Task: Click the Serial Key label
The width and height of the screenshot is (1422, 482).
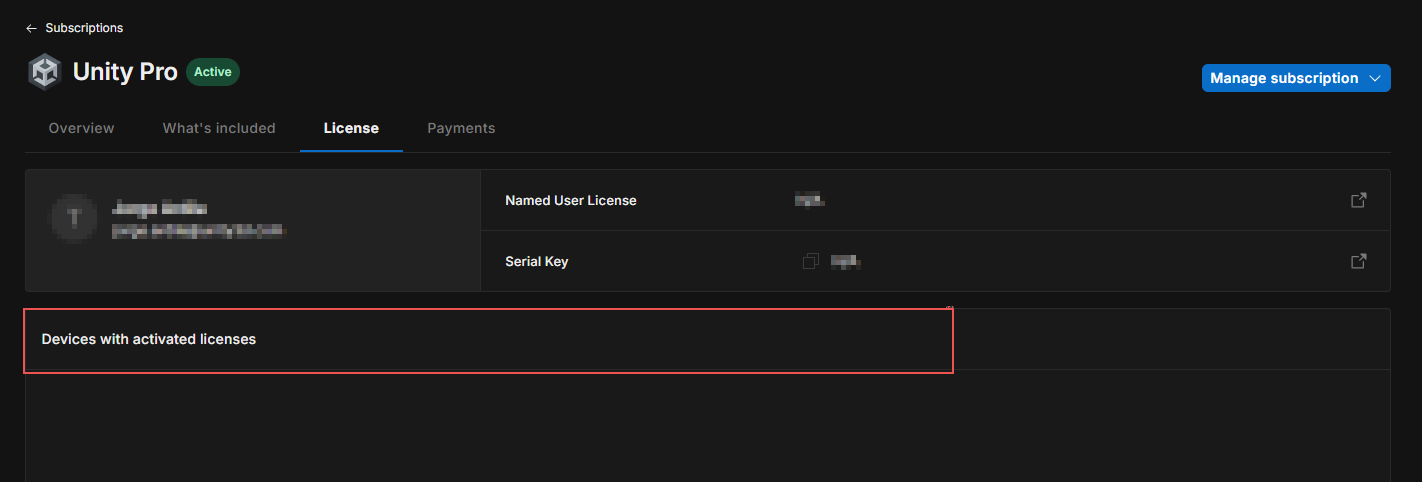Action: 537,261
